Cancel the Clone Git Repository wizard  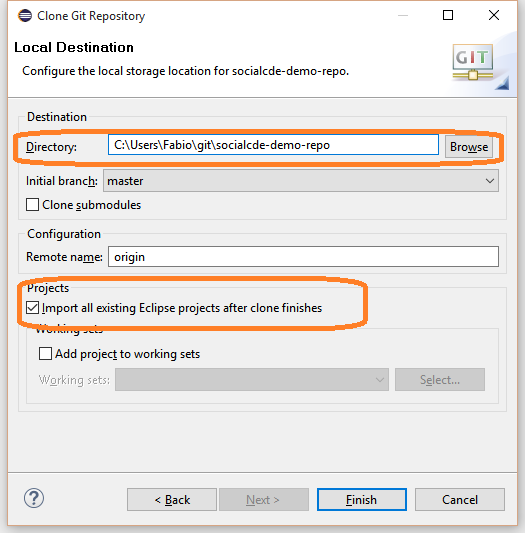coord(460,500)
